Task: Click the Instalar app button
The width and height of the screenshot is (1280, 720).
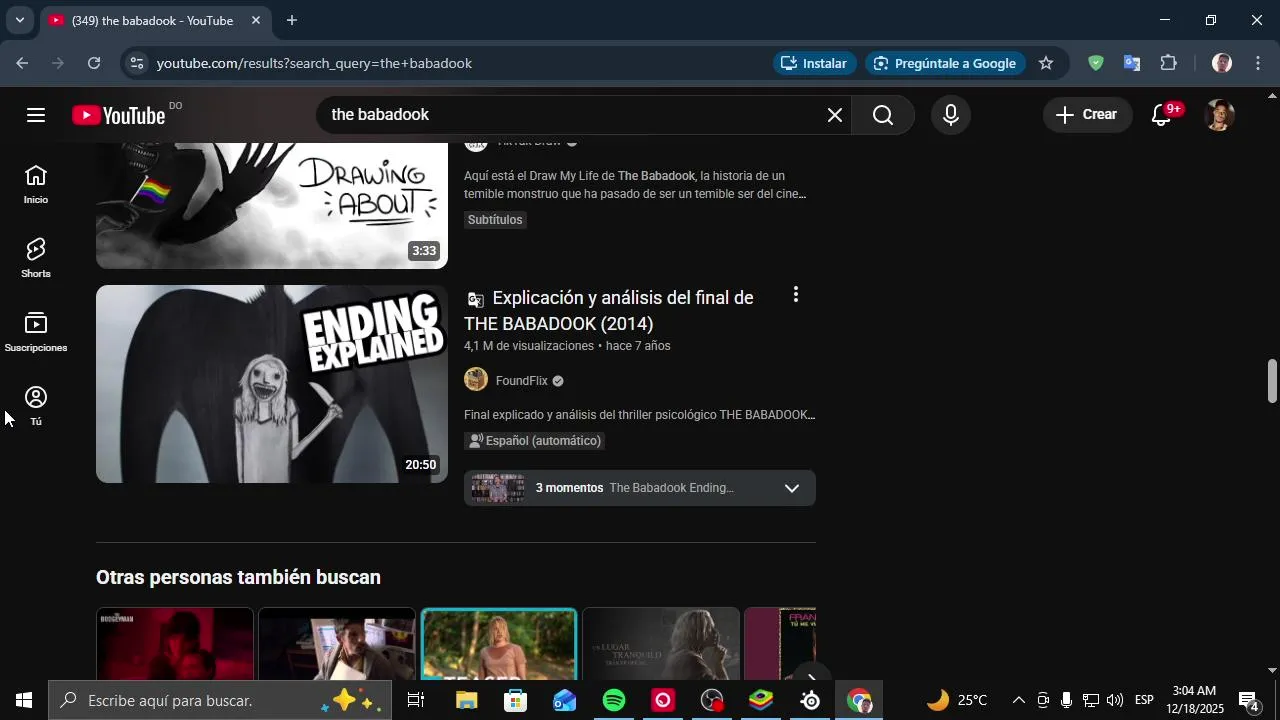Action: click(x=815, y=63)
